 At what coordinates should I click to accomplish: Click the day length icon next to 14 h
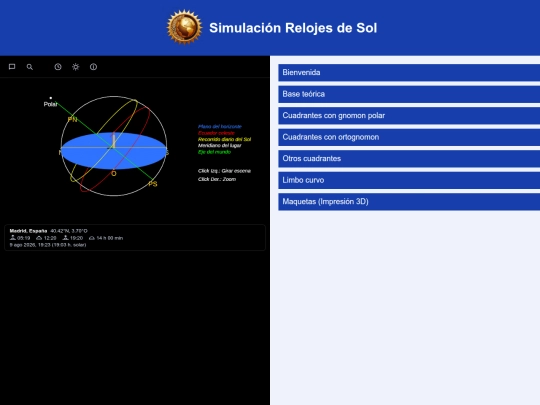tap(92, 238)
